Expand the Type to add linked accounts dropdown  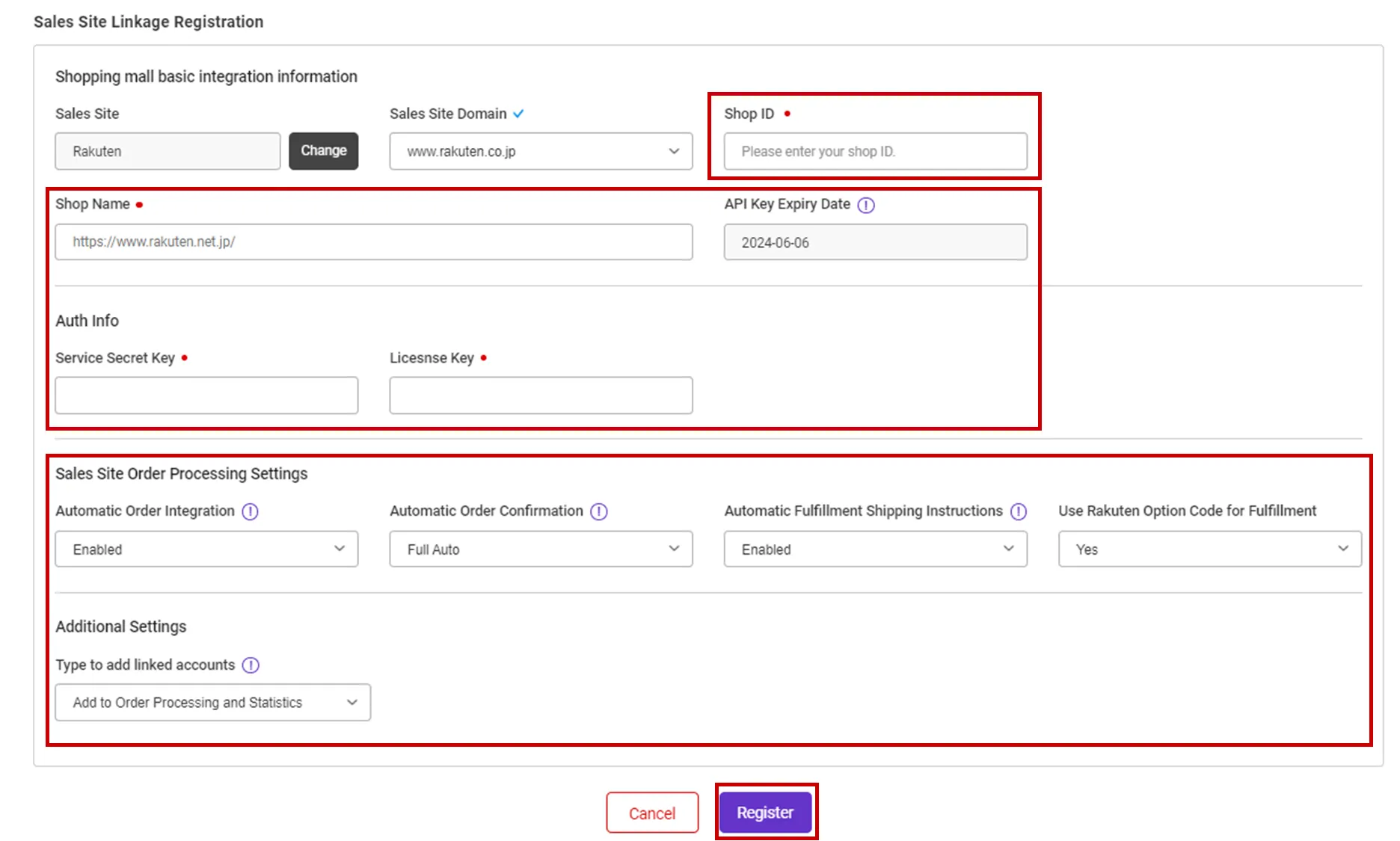212,703
